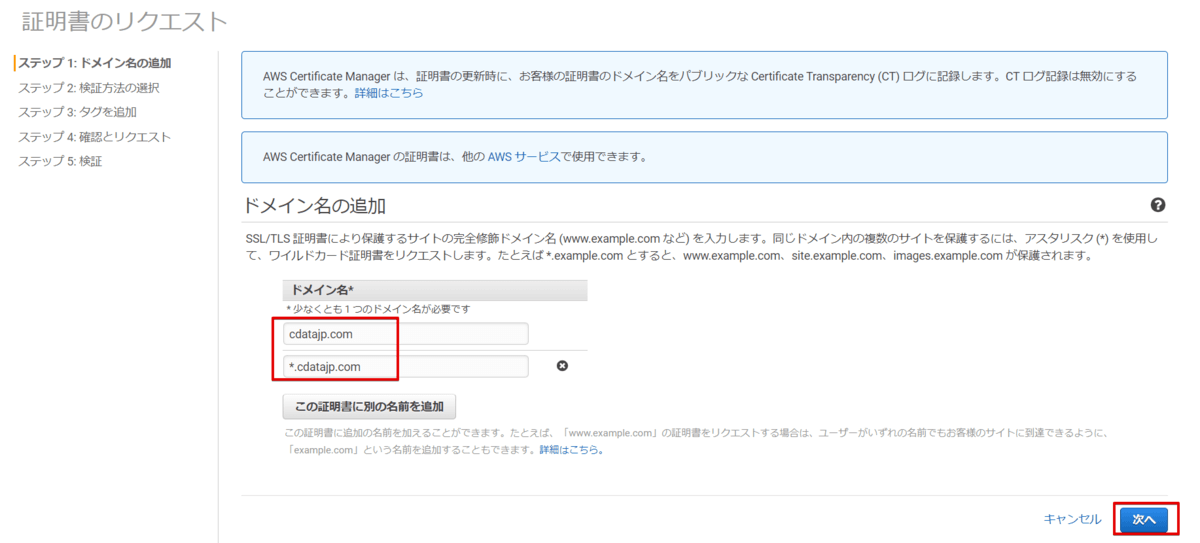Click the 次へ button
Screen dimensions: 1200x543
[1143, 519]
